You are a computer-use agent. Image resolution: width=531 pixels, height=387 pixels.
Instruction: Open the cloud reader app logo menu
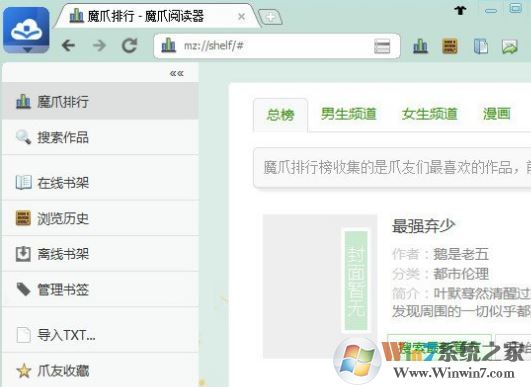26,31
